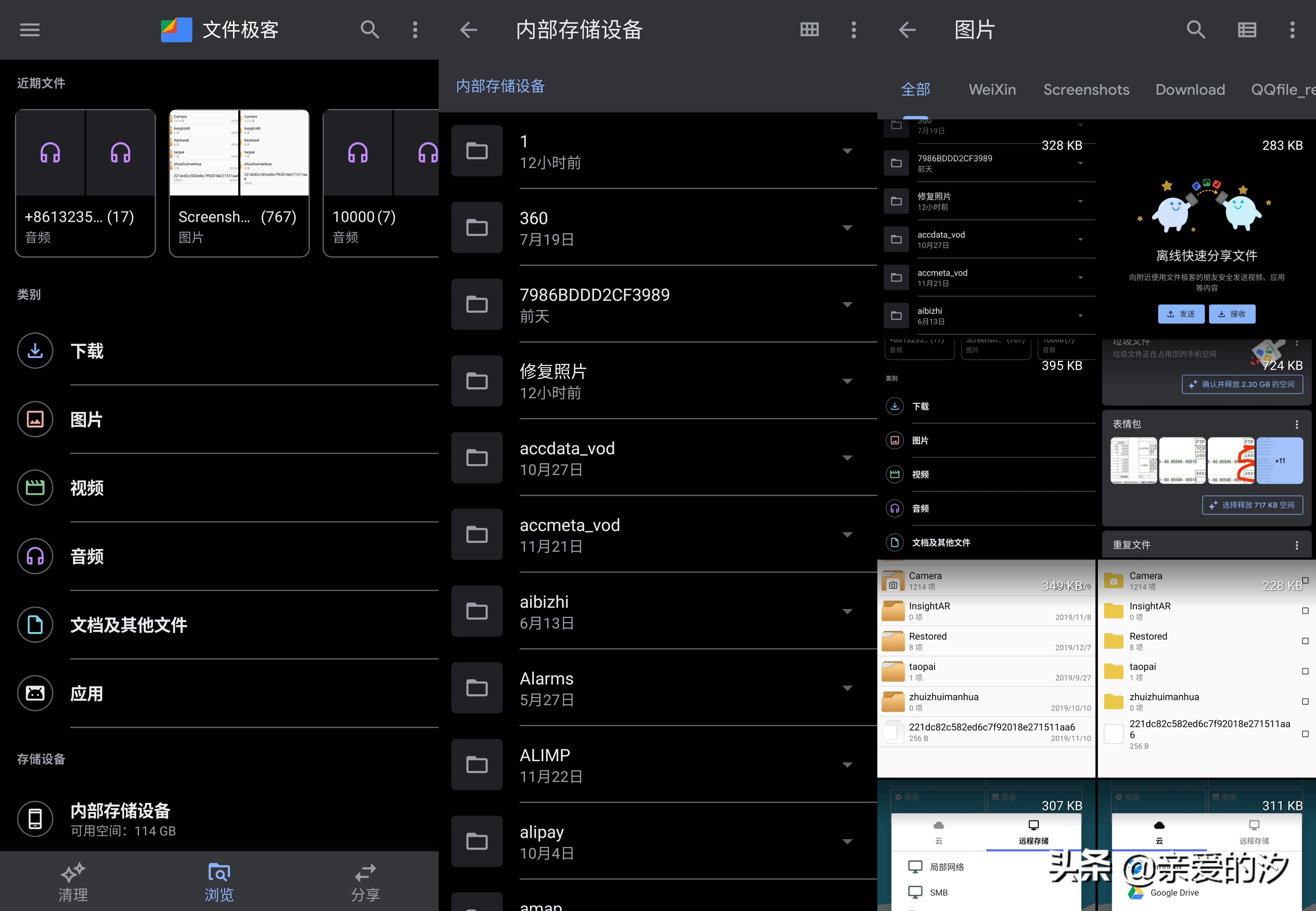This screenshot has height=911, width=1316.
Task: Check the Restored folder checkbox
Action: pyautogui.click(x=1305, y=641)
